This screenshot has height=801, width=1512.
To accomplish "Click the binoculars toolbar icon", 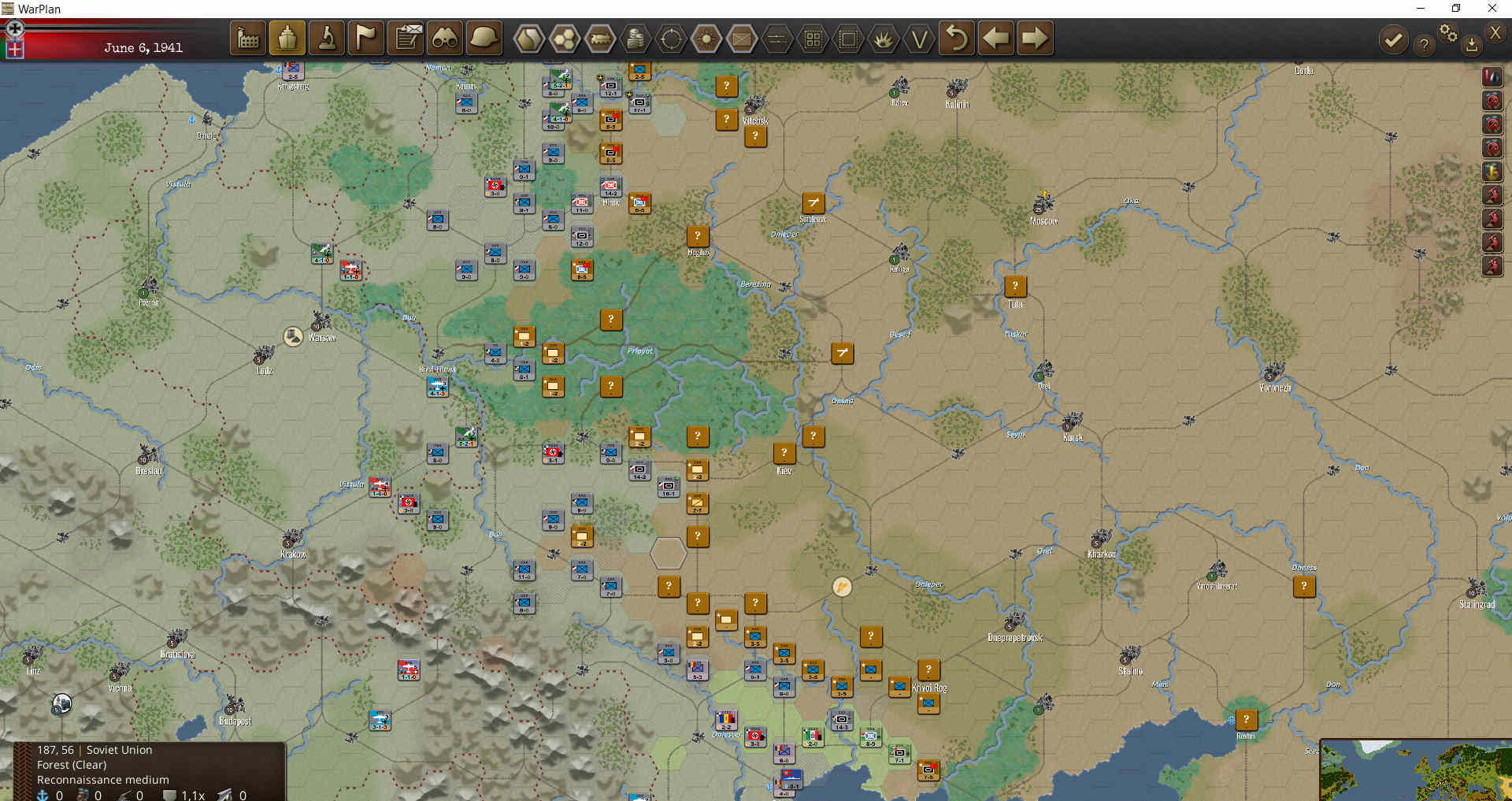I will 445,38.
